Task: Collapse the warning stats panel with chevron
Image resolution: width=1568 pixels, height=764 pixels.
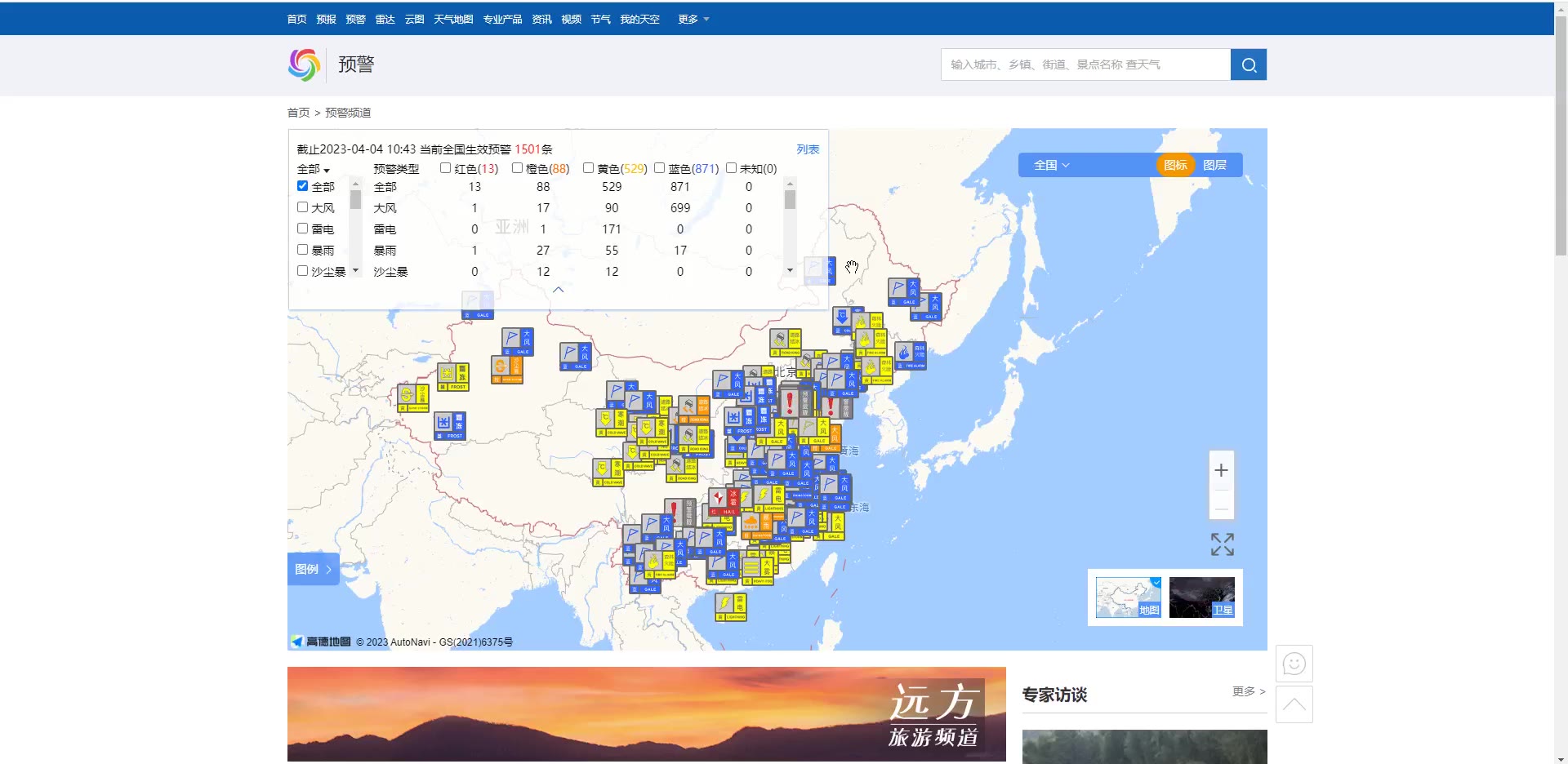Action: point(558,290)
